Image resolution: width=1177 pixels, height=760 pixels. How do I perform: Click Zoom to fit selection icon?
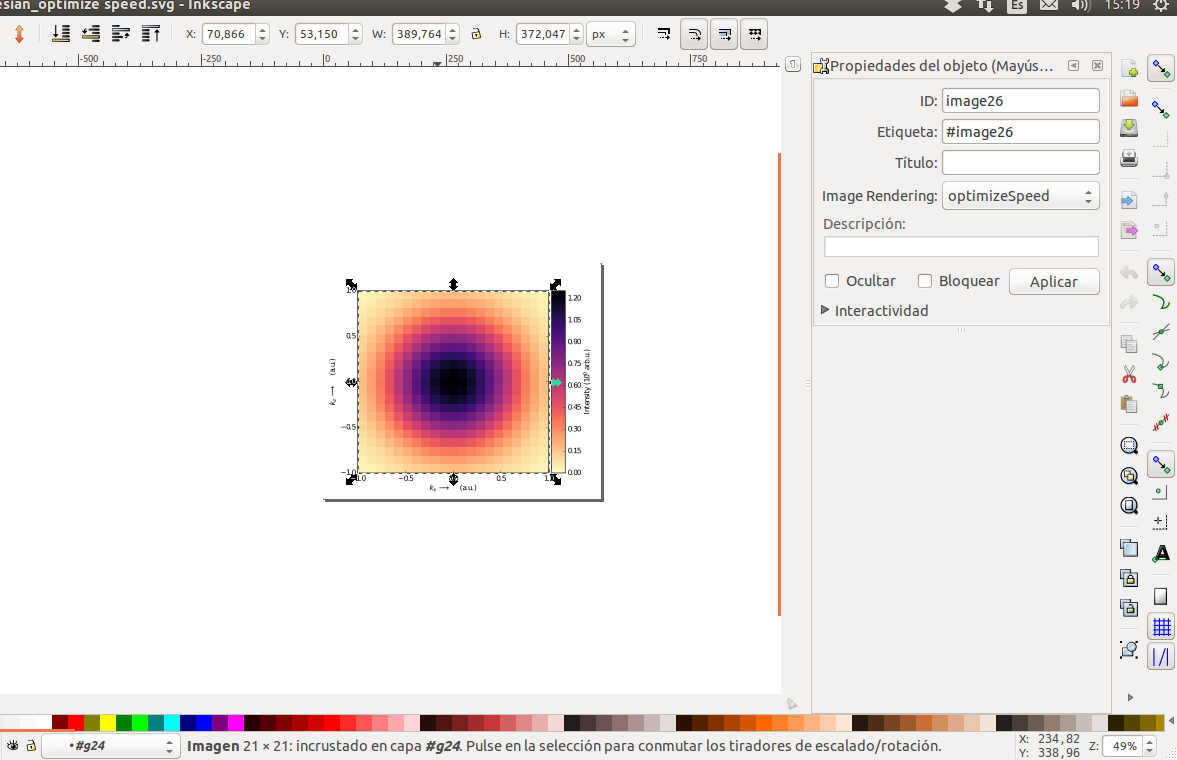pyautogui.click(x=1129, y=446)
